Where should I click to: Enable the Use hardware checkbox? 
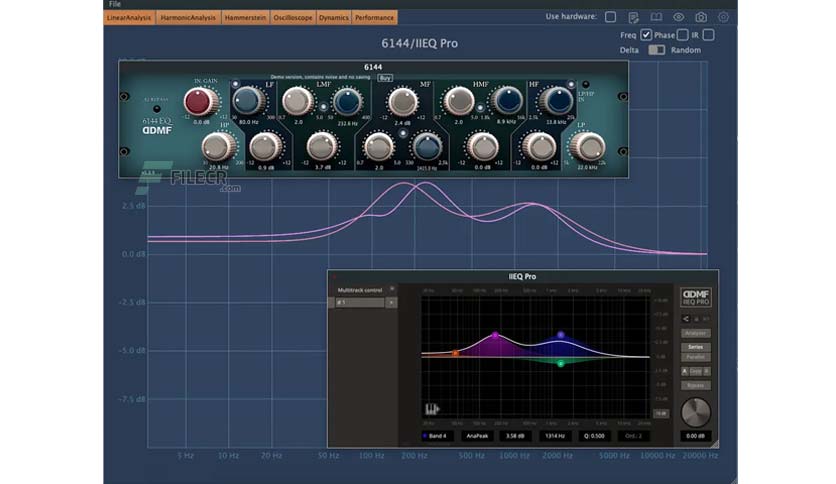pyautogui.click(x=610, y=17)
